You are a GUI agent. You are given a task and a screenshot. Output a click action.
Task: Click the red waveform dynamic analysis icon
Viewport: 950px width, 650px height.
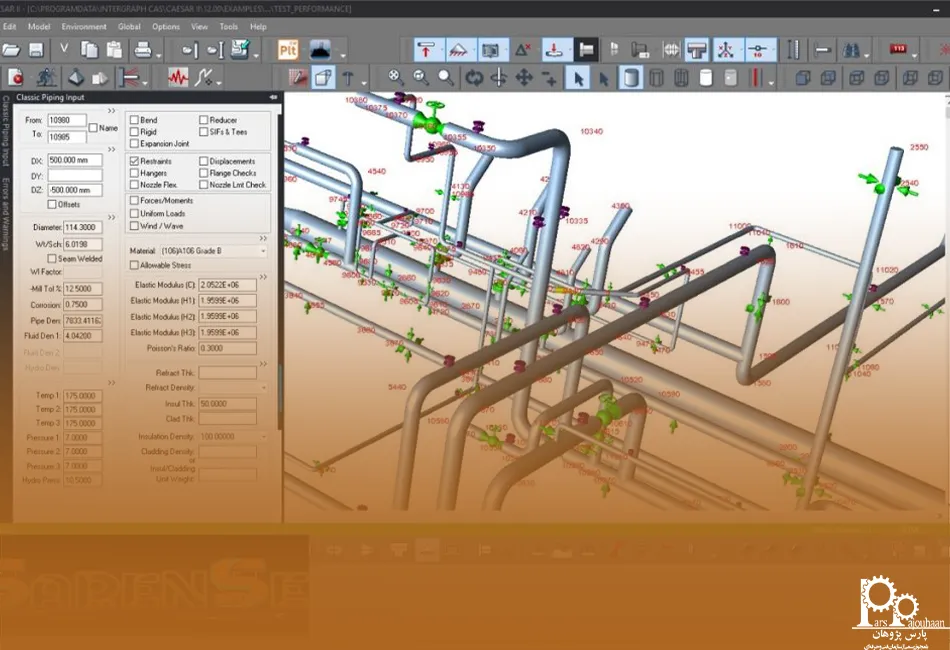tap(178, 78)
